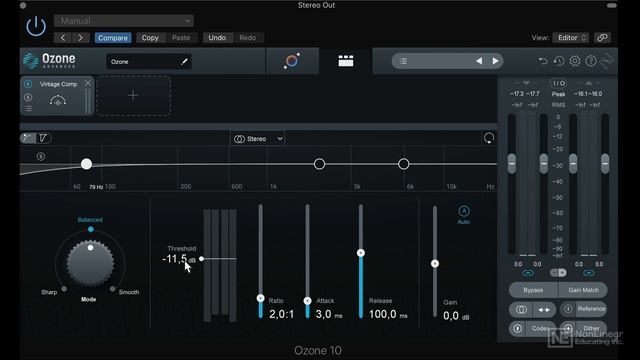This screenshot has height=360, width=640.
Task: Click the Release slider handle
Action: tap(361, 253)
